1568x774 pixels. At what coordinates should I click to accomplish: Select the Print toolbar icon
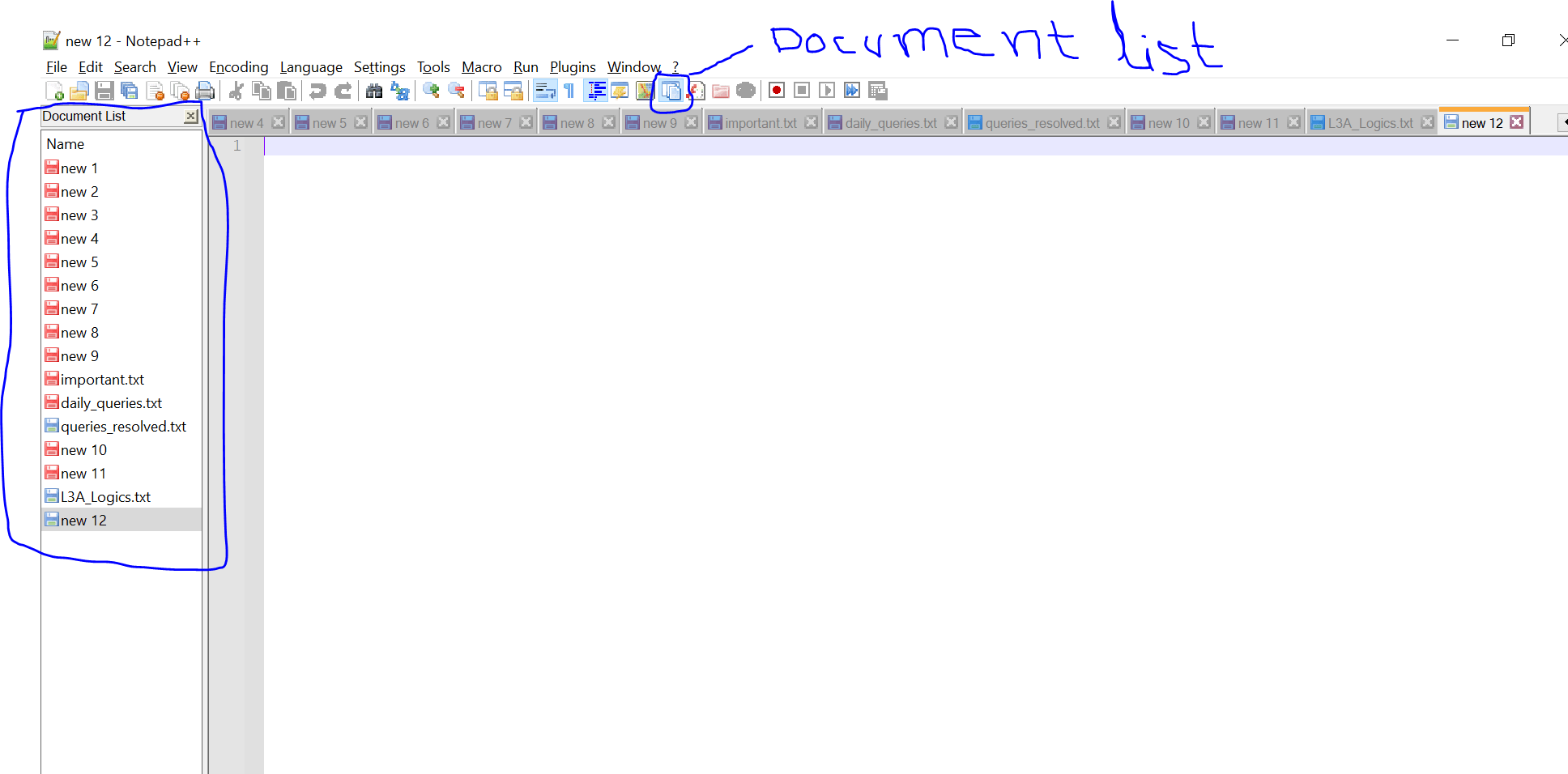pos(206,91)
